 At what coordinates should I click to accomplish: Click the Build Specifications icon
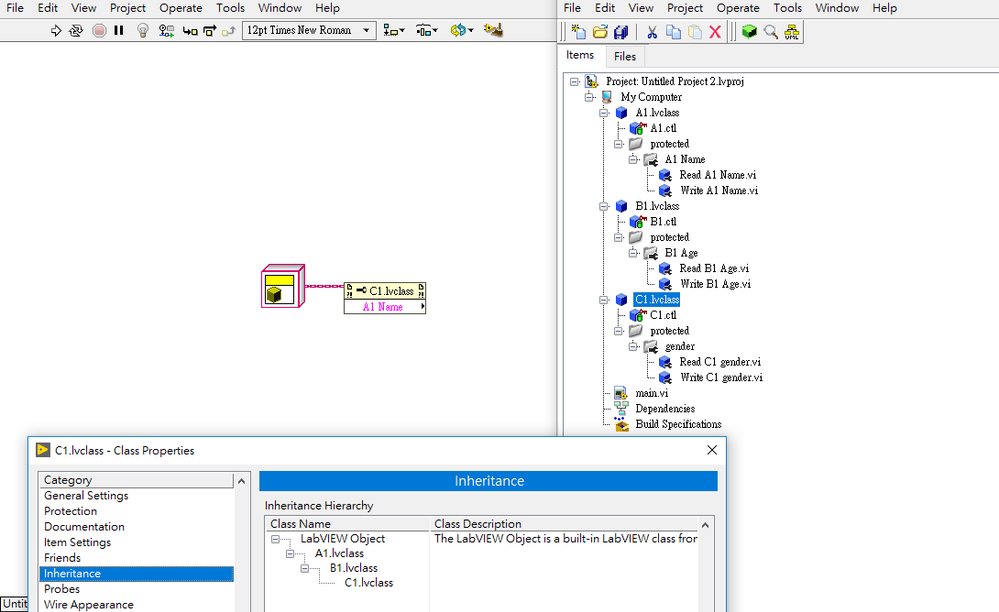coord(621,424)
